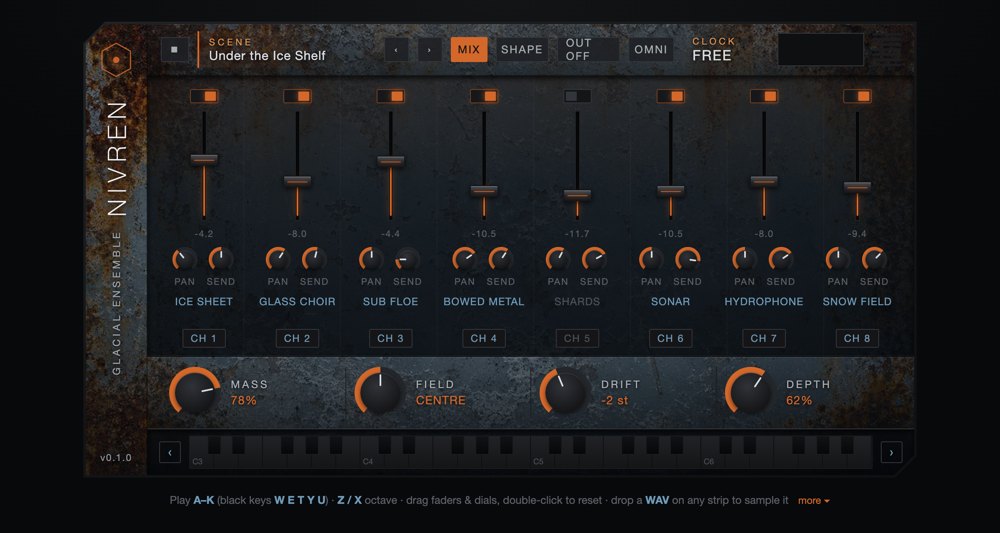The height and width of the screenshot is (533, 1000).
Task: Click the MASS macro dial
Action: (x=195, y=391)
